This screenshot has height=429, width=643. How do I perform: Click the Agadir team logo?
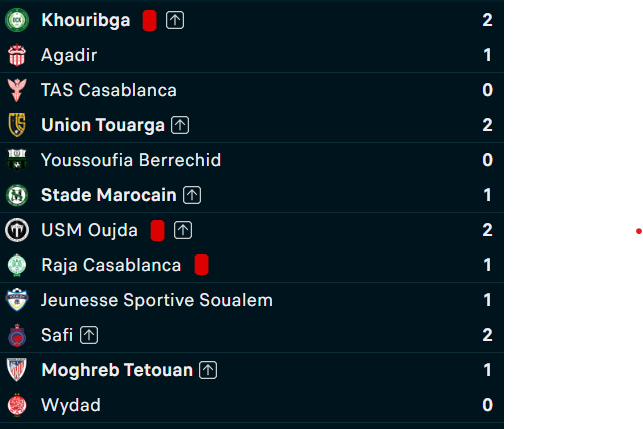(17, 55)
